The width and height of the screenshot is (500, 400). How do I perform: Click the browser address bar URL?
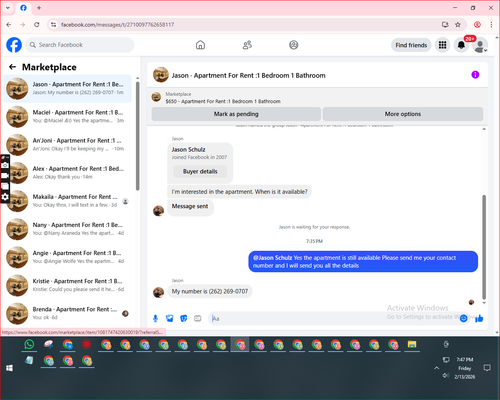(x=117, y=25)
